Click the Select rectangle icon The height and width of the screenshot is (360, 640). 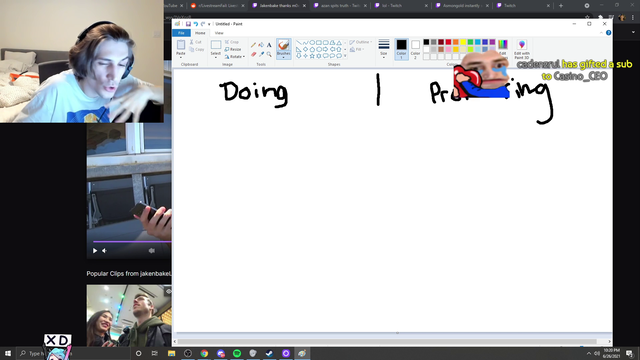pyautogui.click(x=216, y=44)
